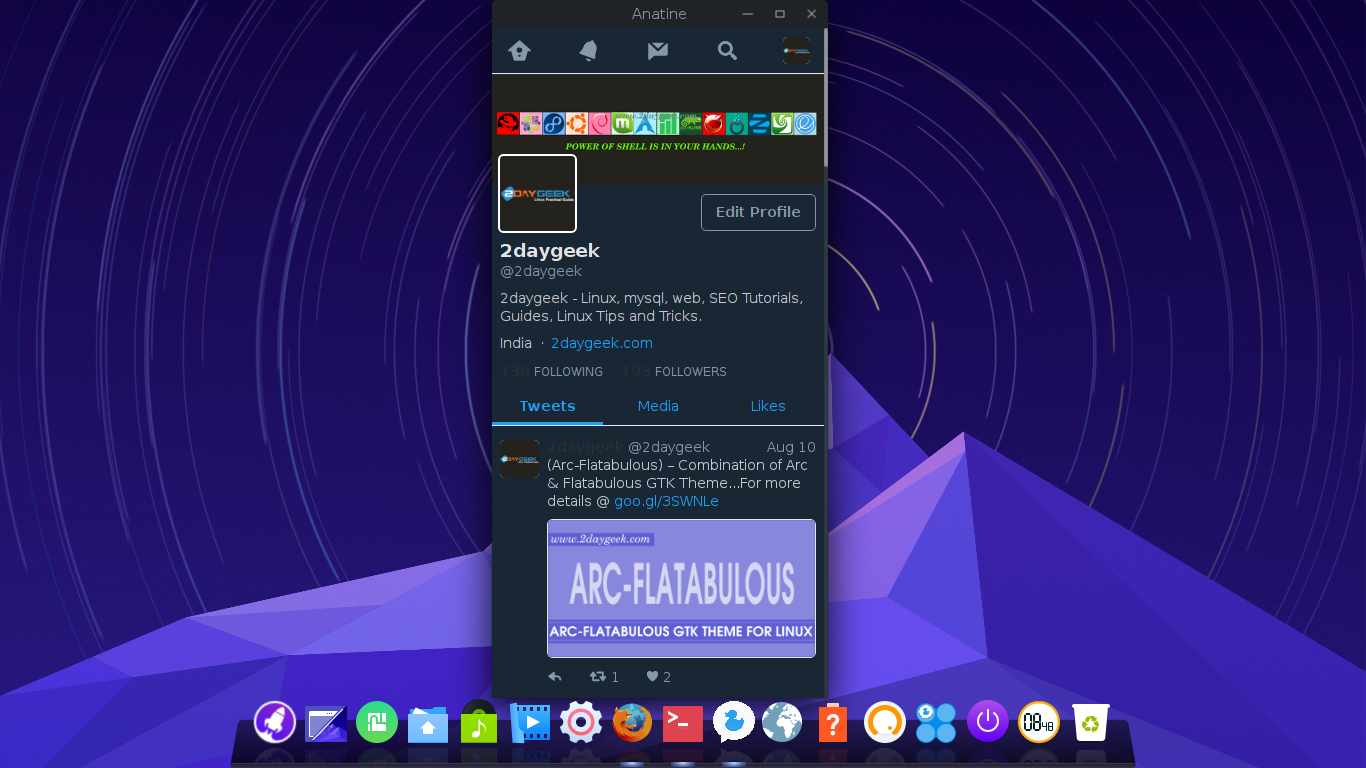Screen dimensions: 1366x768
Task: Open the music player dock icon
Action: pyautogui.click(x=479, y=721)
